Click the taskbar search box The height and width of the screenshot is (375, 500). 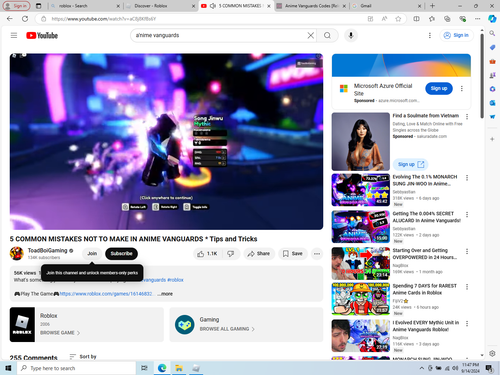pyautogui.click(x=76, y=368)
